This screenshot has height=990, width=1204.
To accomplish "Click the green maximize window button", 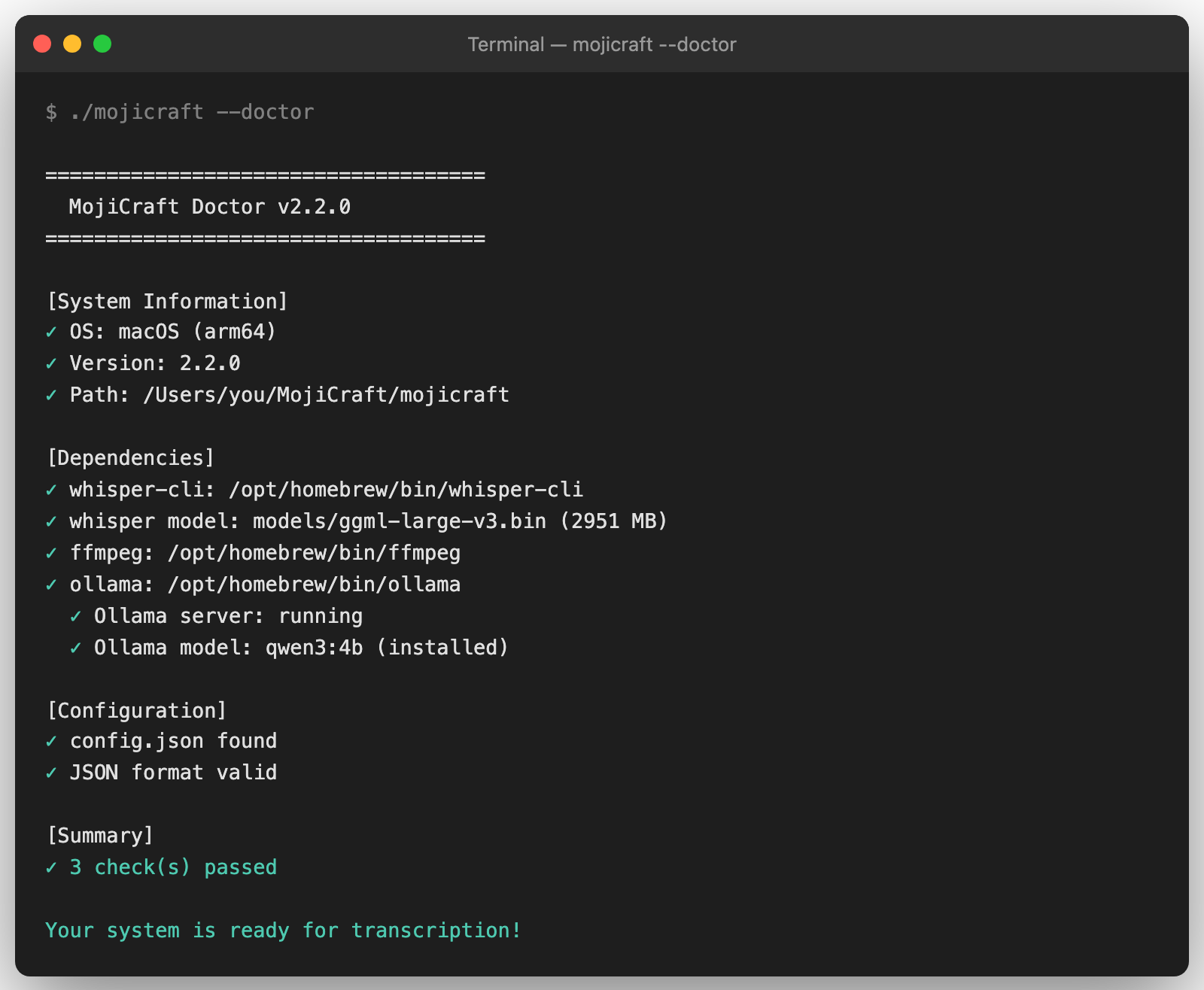I will click(102, 44).
